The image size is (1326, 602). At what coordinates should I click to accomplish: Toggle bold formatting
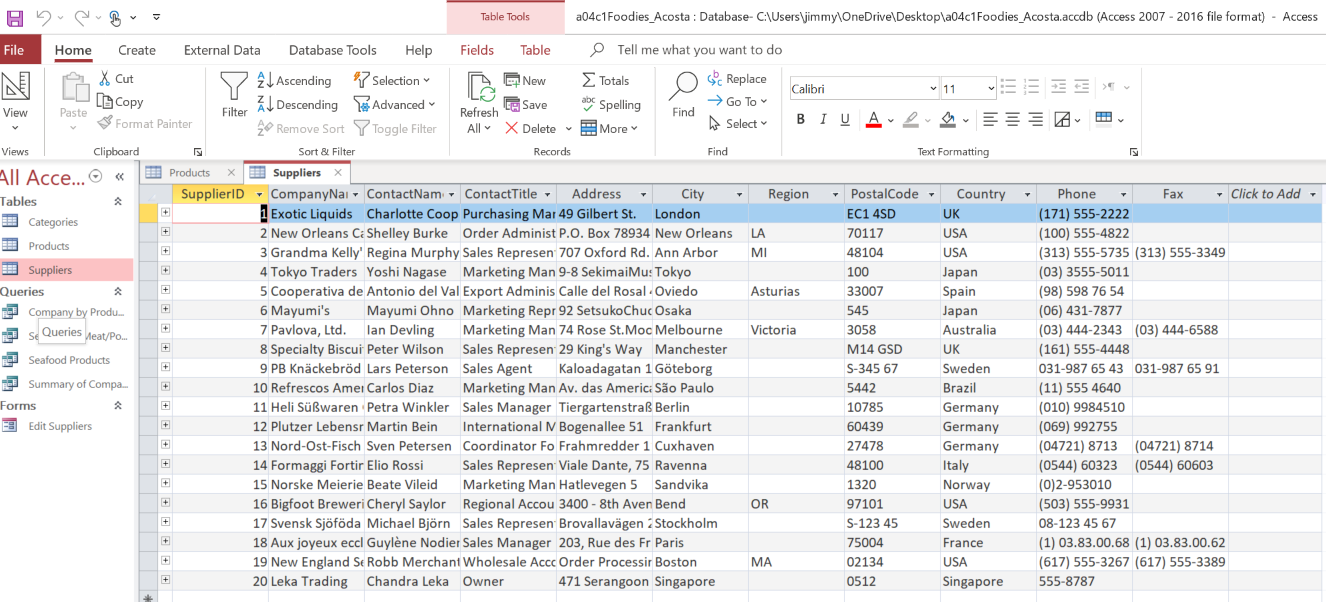(800, 118)
